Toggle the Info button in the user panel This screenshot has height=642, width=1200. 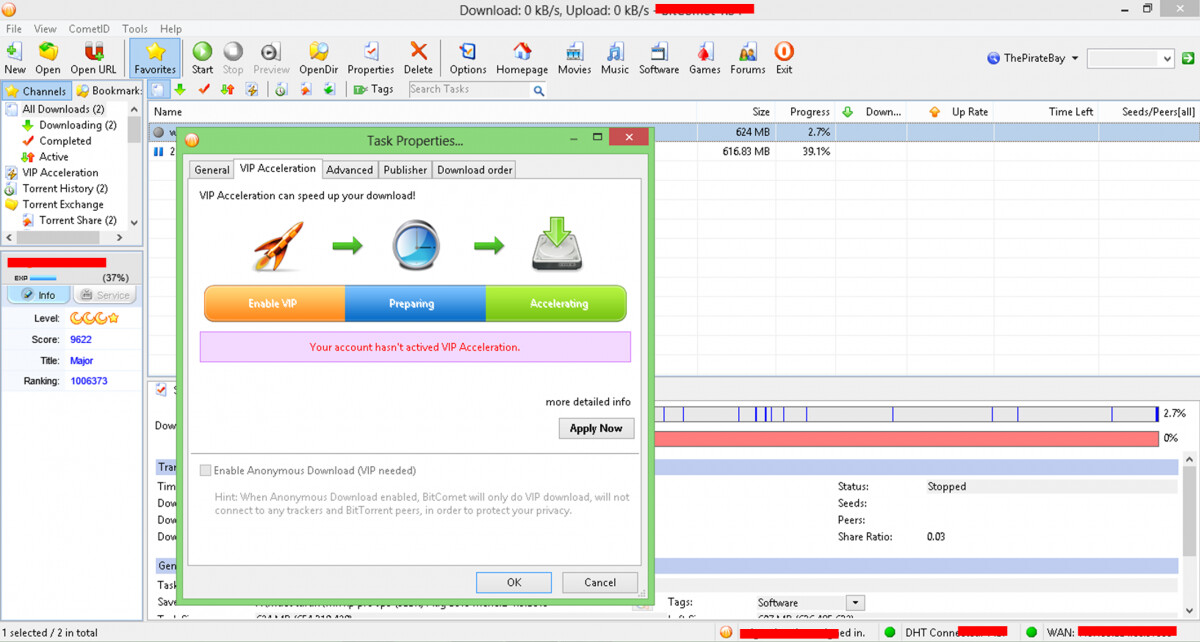click(x=38, y=295)
